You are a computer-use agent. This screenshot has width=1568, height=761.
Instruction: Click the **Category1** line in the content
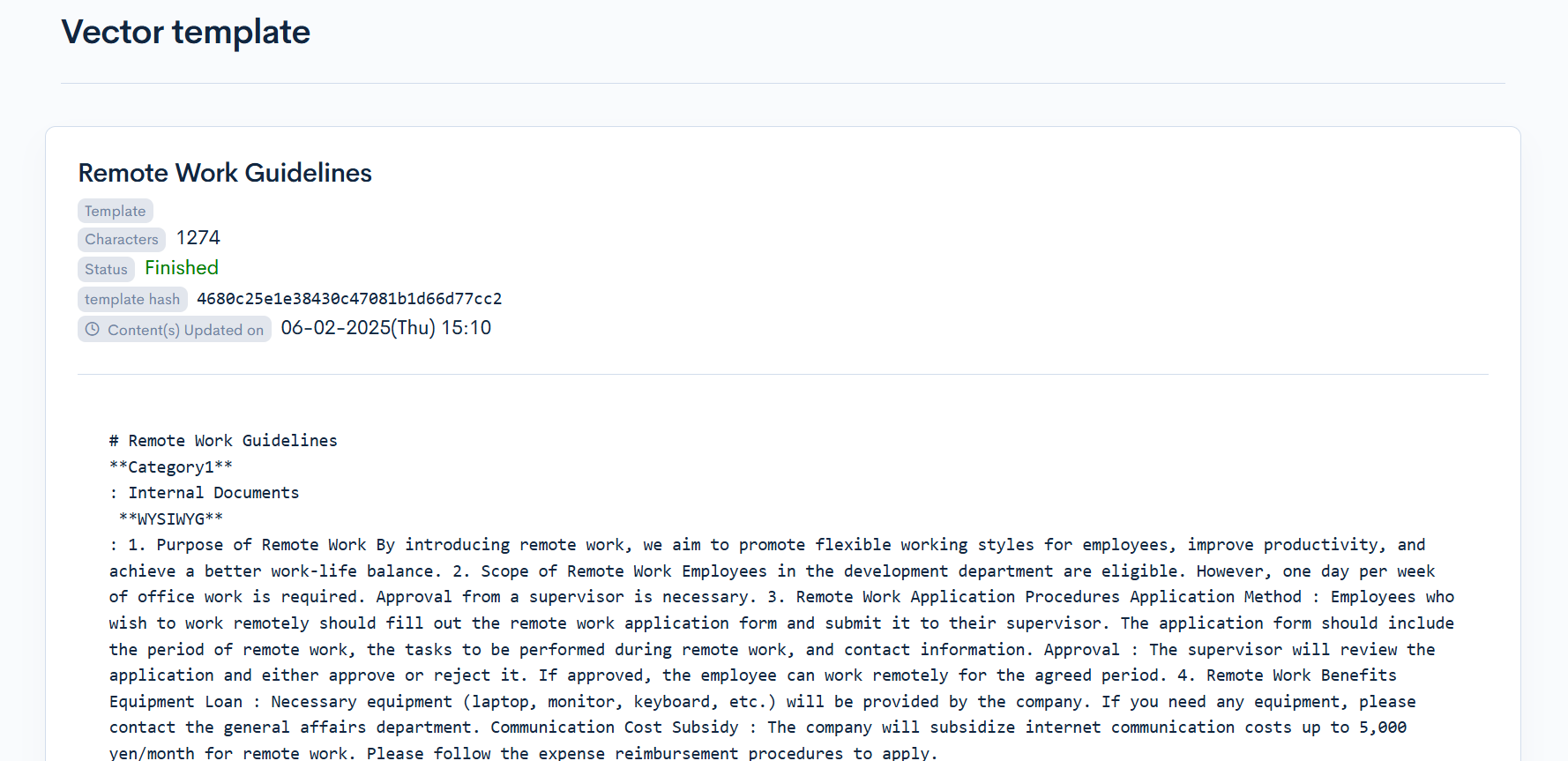tap(171, 466)
